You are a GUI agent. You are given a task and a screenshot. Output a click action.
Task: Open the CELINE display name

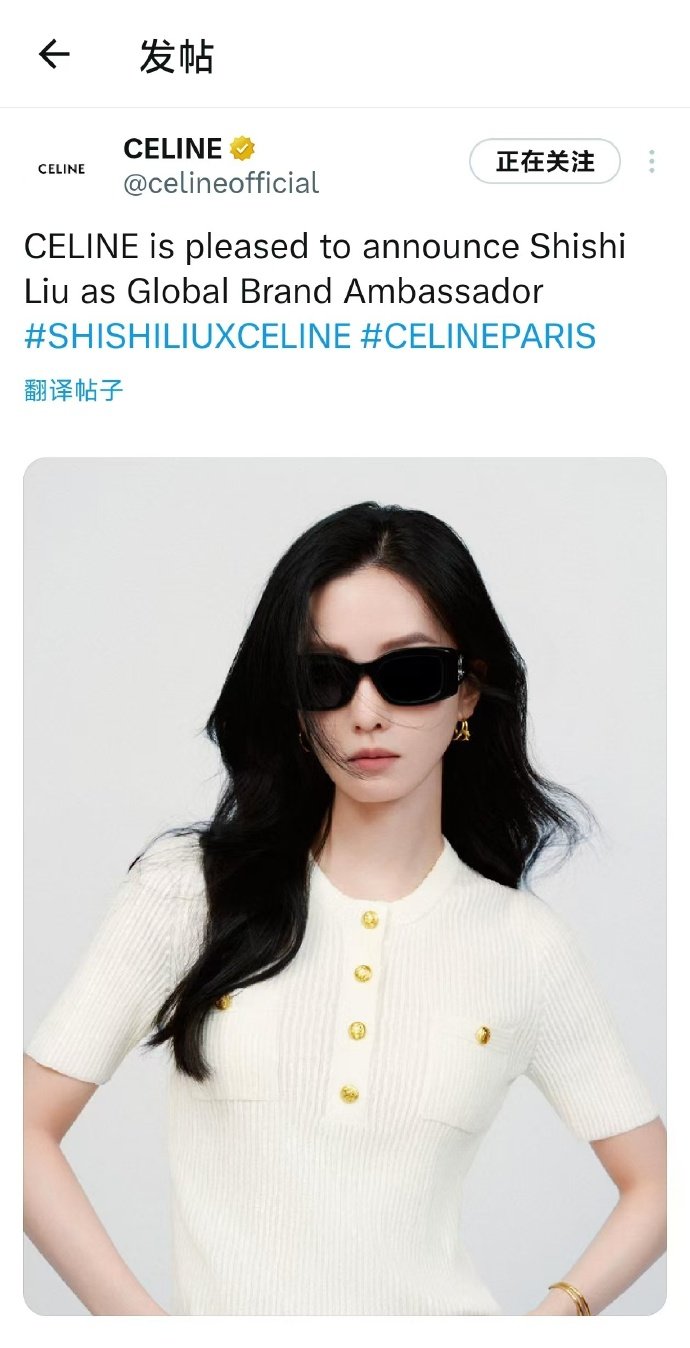173,149
